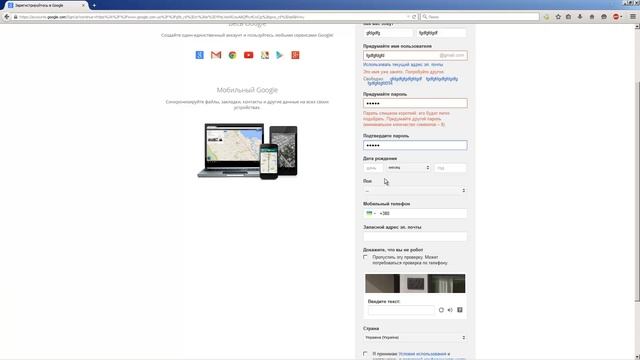Click the birth day input field
640x360 pixels.
click(373, 168)
